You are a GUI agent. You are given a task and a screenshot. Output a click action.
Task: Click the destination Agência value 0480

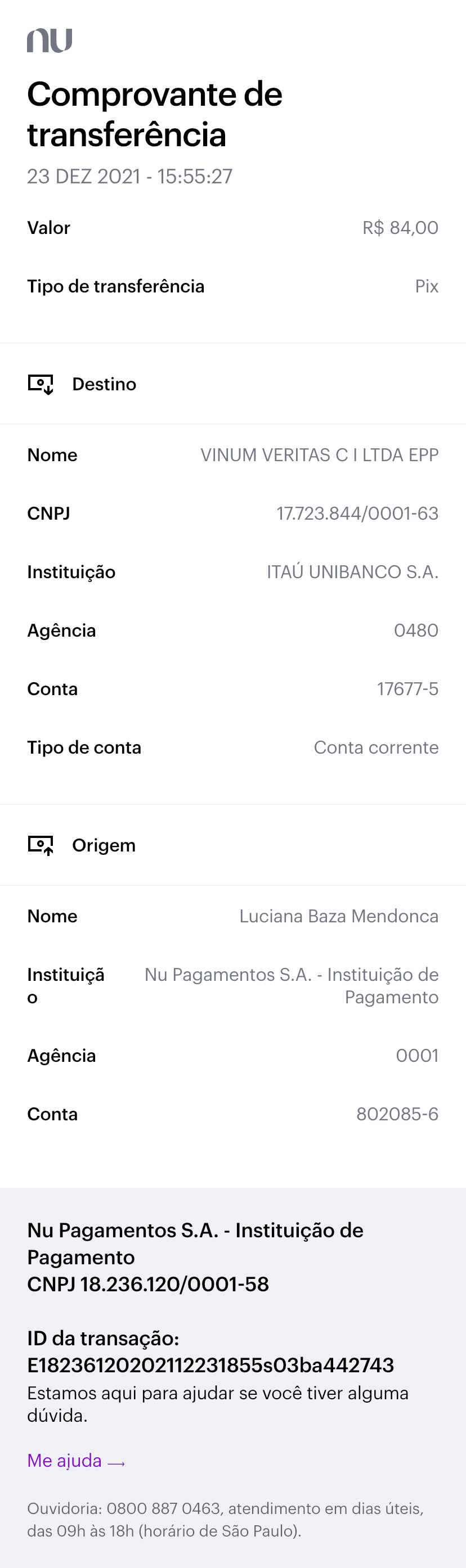point(415,630)
